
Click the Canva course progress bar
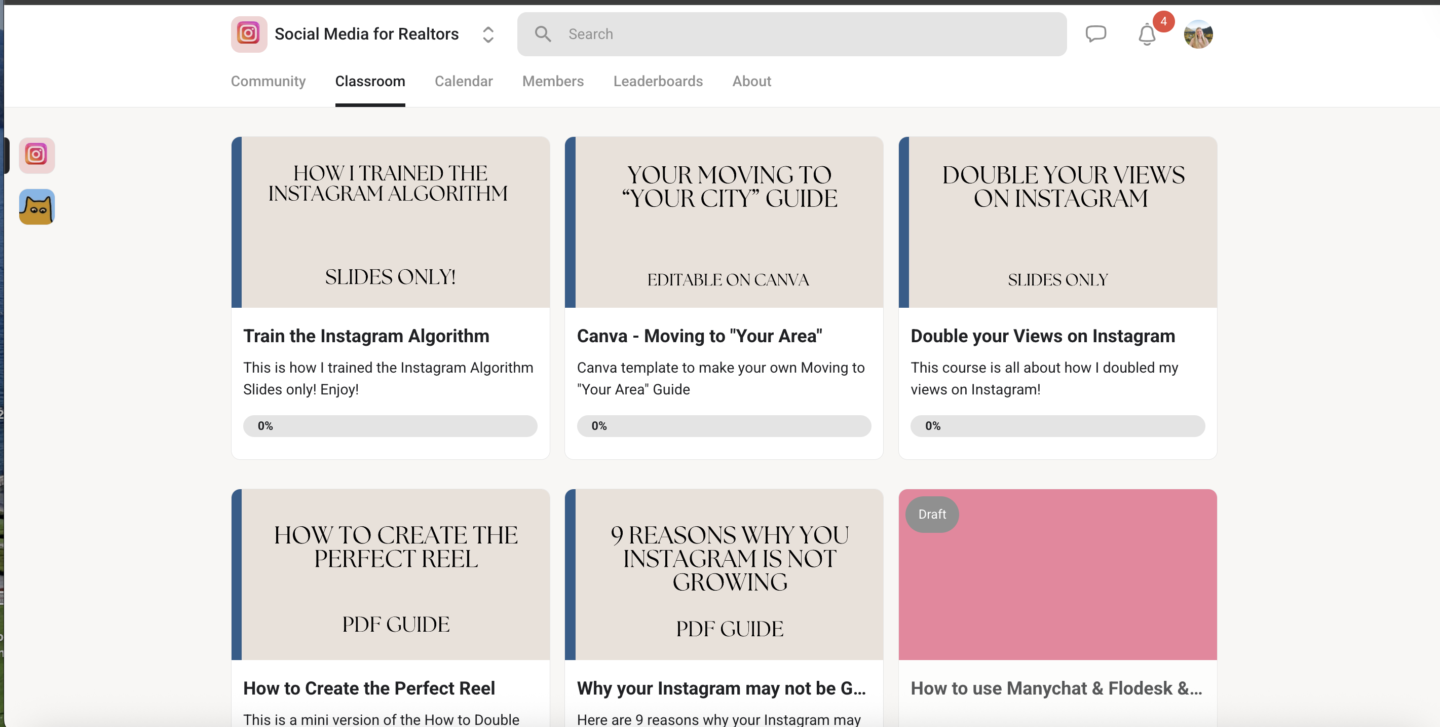pos(724,426)
